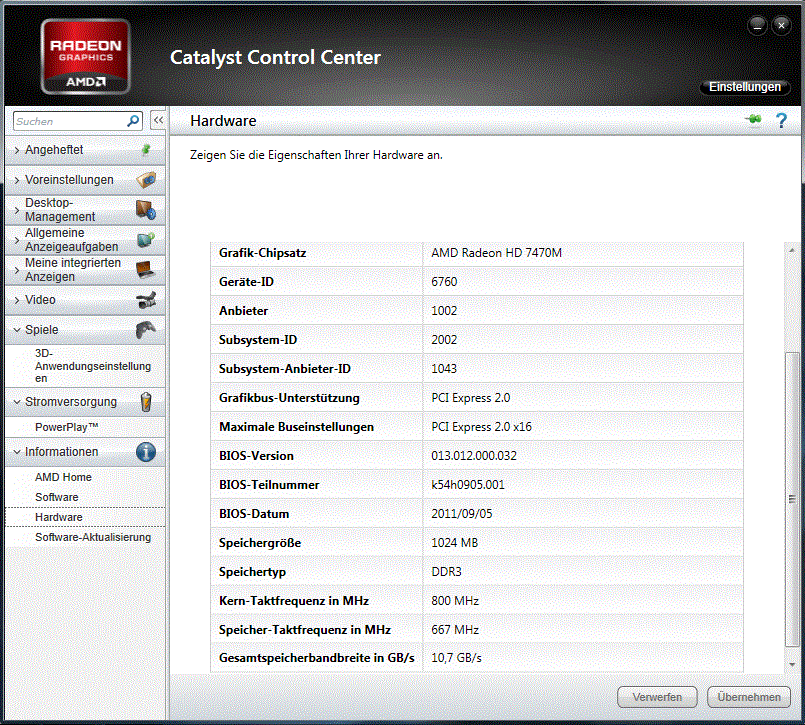Click the Geräte-ID value 6760
Screen dimensions: 805x725
coord(444,281)
